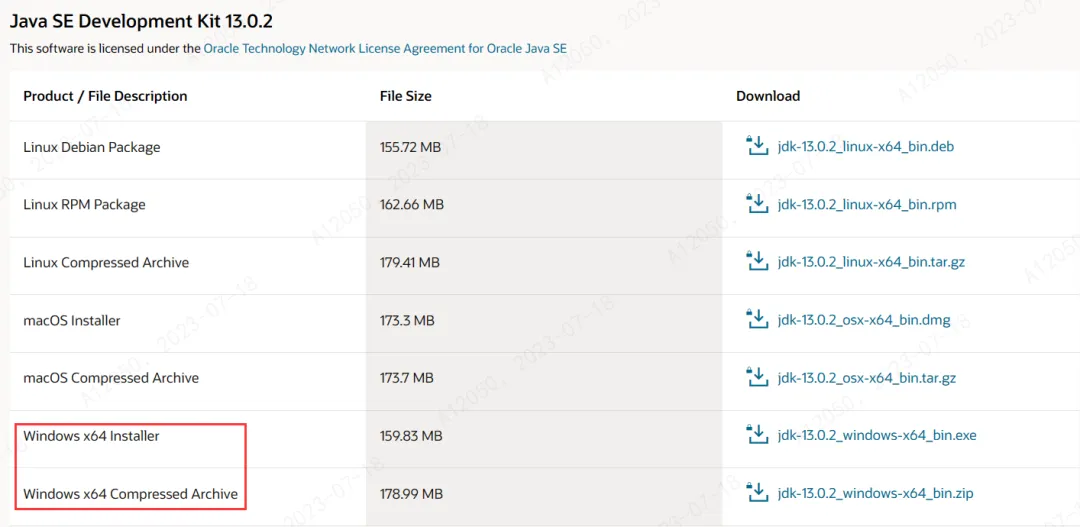Download jdk-13.0.2_osx-x64_bin.dmg link
1080x527 pixels.
tap(864, 321)
